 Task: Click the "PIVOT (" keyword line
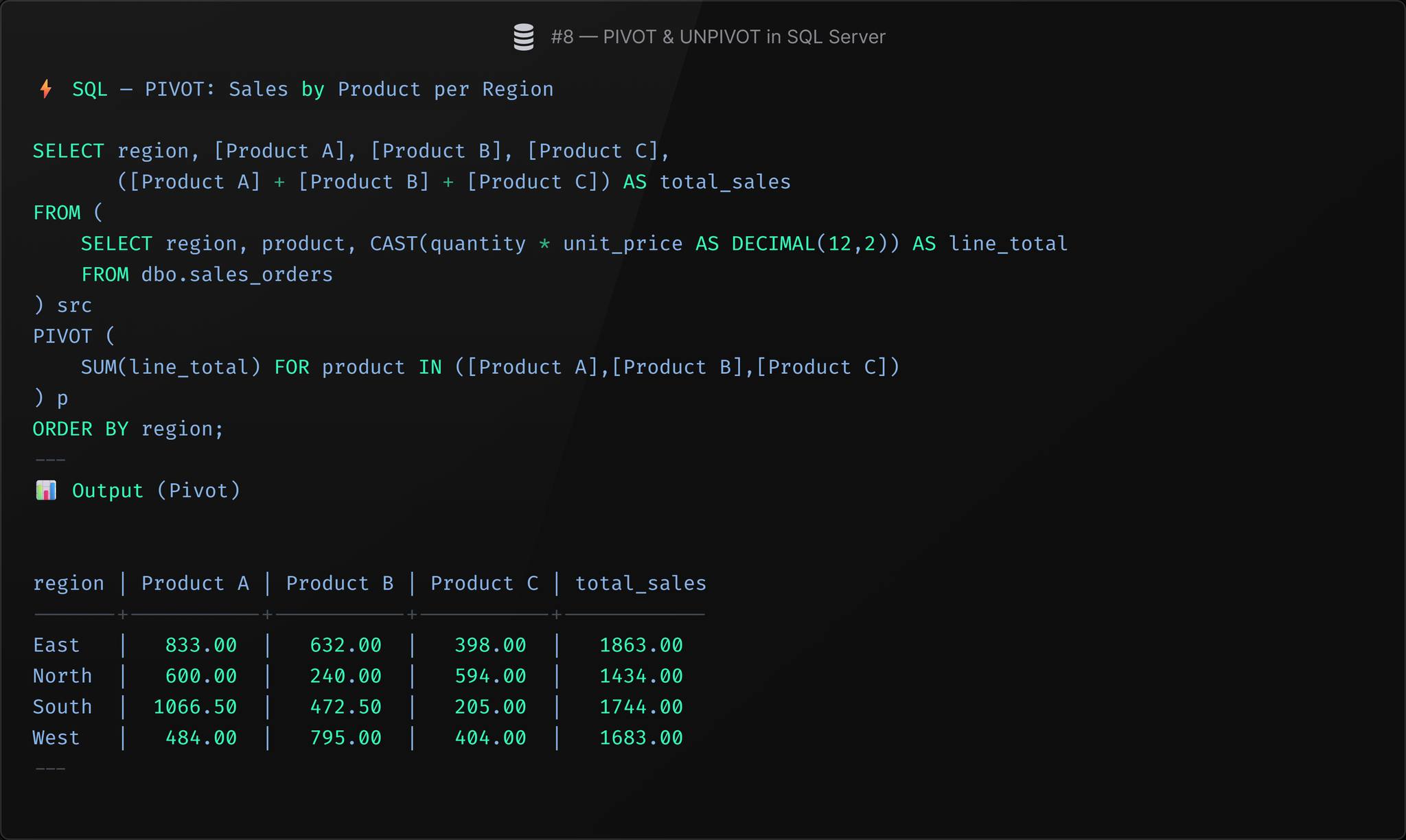coord(74,336)
